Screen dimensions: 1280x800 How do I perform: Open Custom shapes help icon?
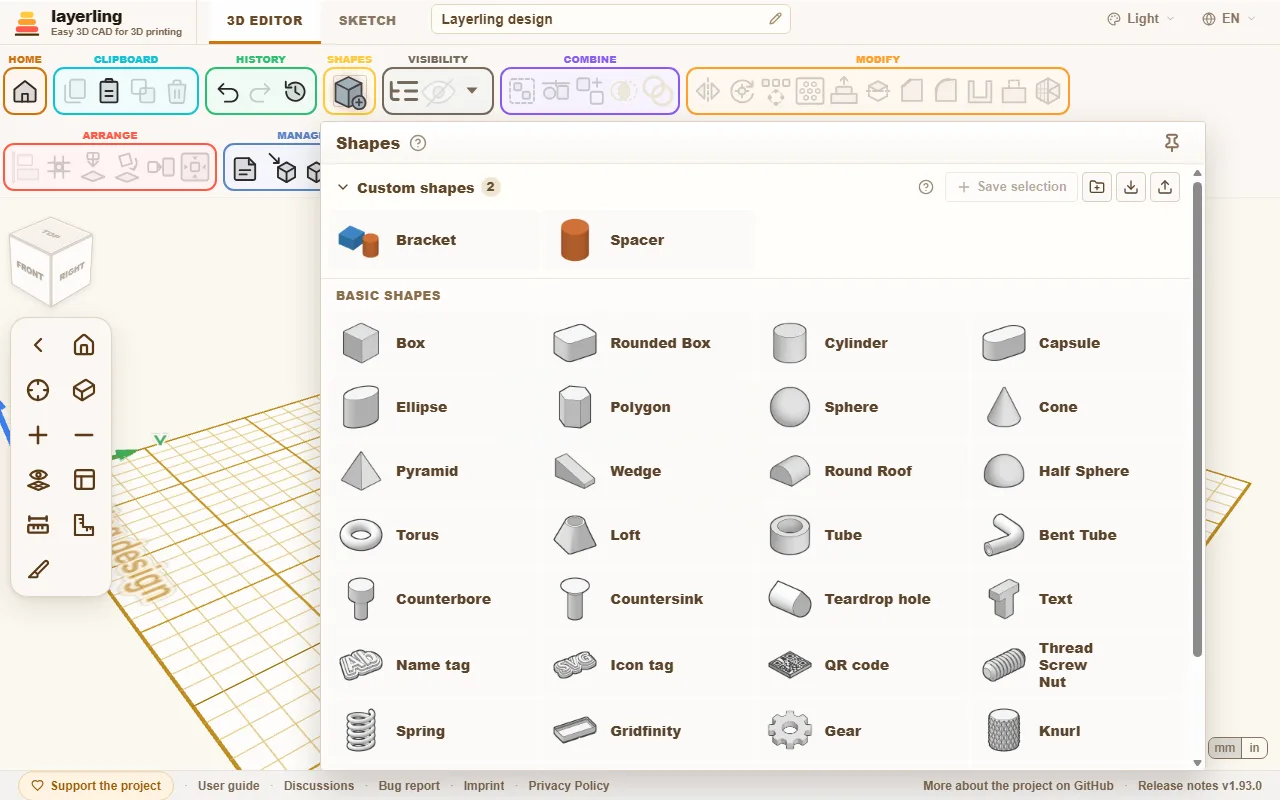(x=926, y=187)
